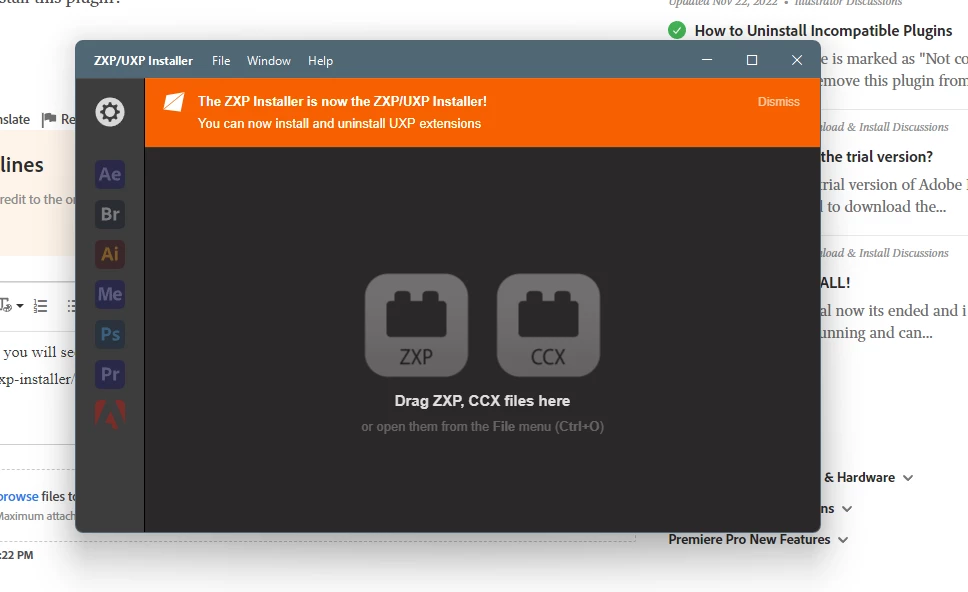Viewport: 968px width, 592px height.
Task: Click the white notification banner icon
Action: (173, 102)
